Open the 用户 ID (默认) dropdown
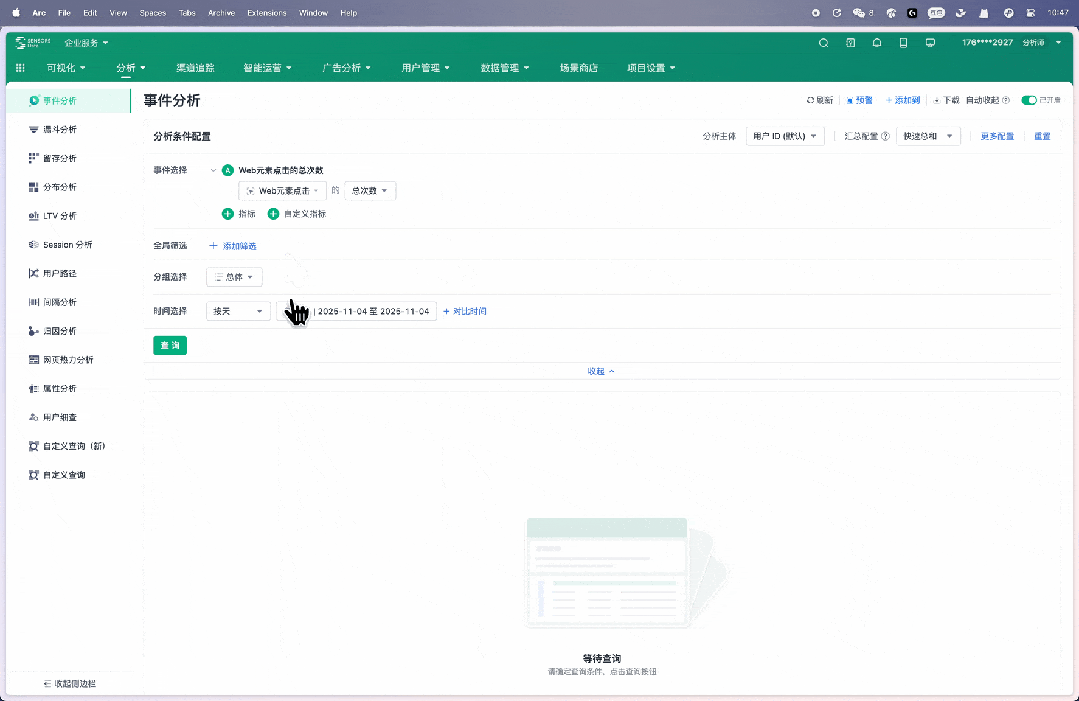The width and height of the screenshot is (1079, 701). (x=785, y=136)
